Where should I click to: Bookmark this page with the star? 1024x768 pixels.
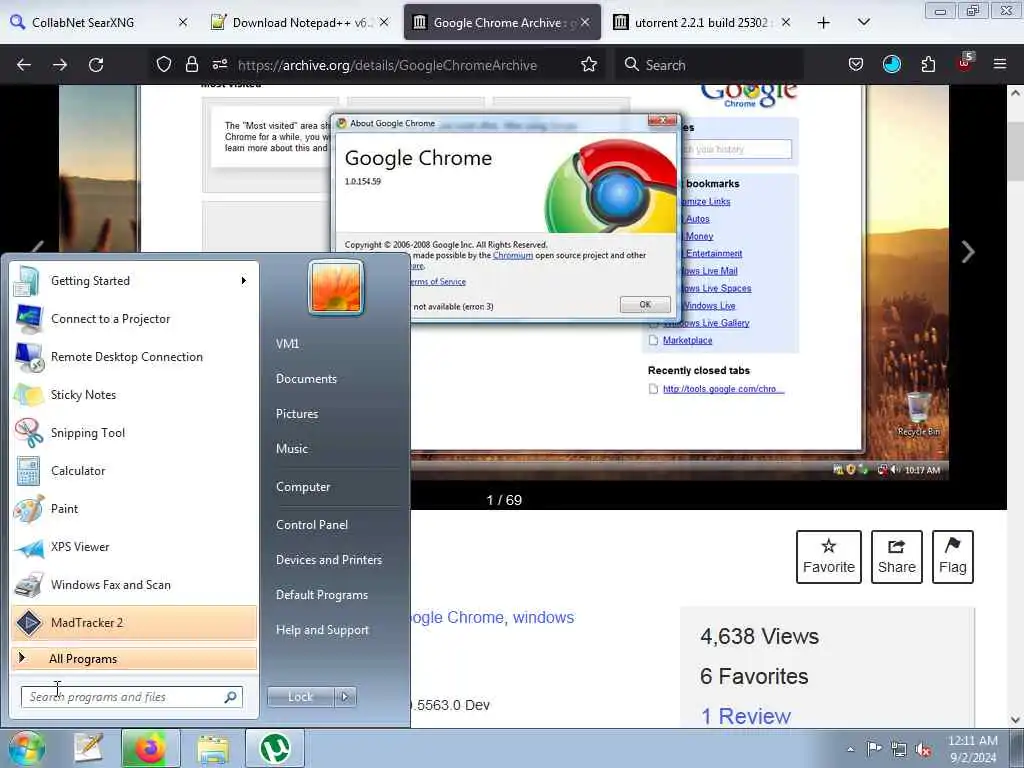[589, 65]
